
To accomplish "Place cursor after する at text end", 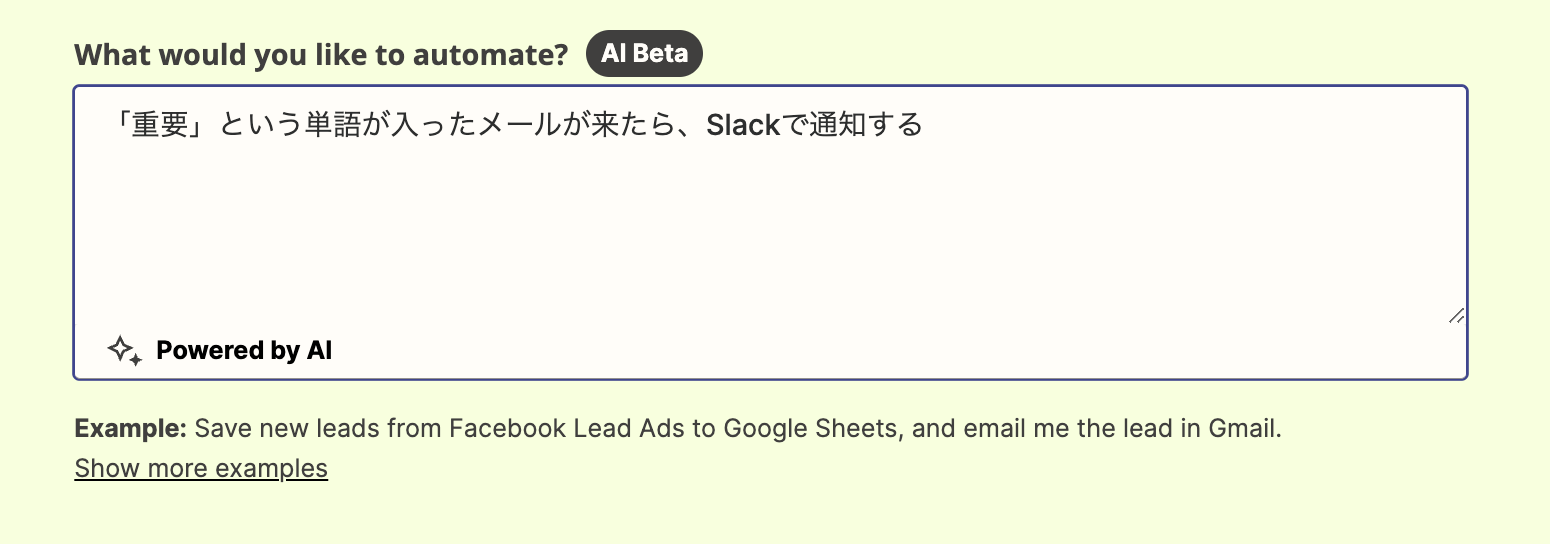I will [925, 126].
